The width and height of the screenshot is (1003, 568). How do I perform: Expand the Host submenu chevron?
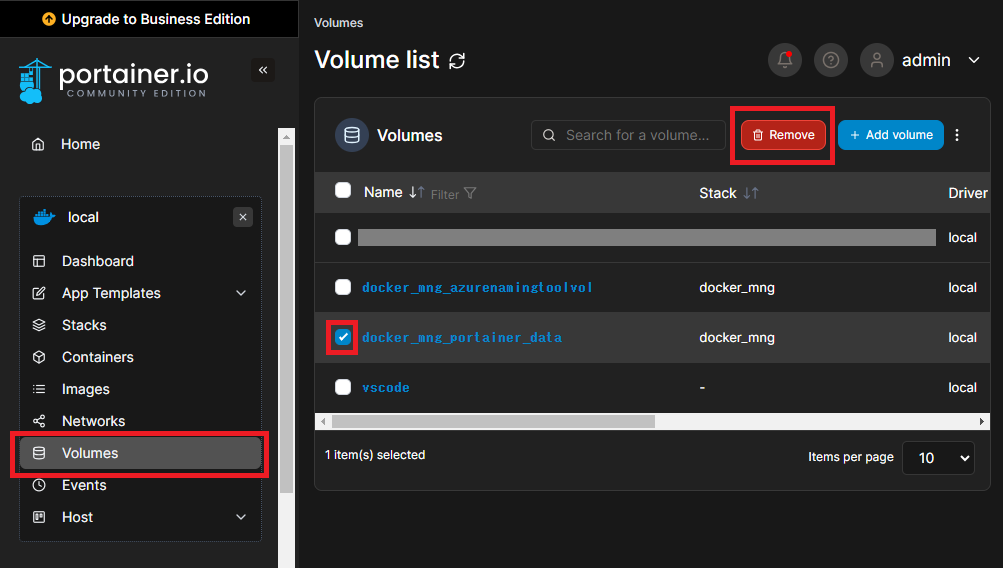click(241, 517)
